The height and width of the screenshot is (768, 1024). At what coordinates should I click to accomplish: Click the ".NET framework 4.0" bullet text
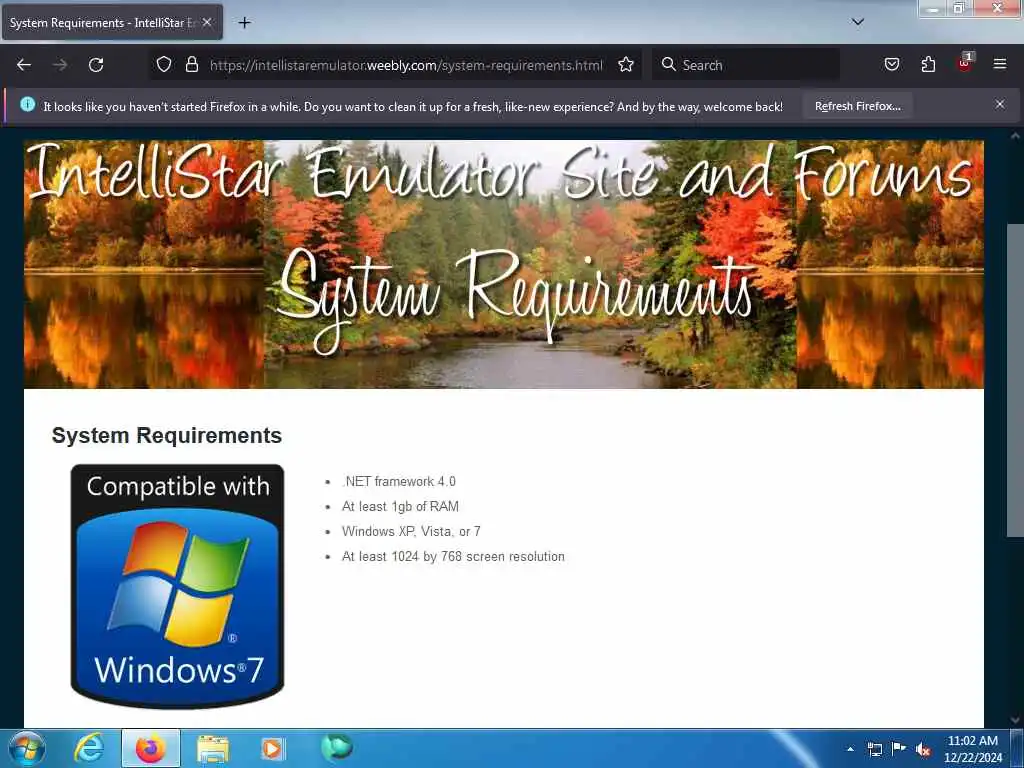pyautogui.click(x=399, y=481)
